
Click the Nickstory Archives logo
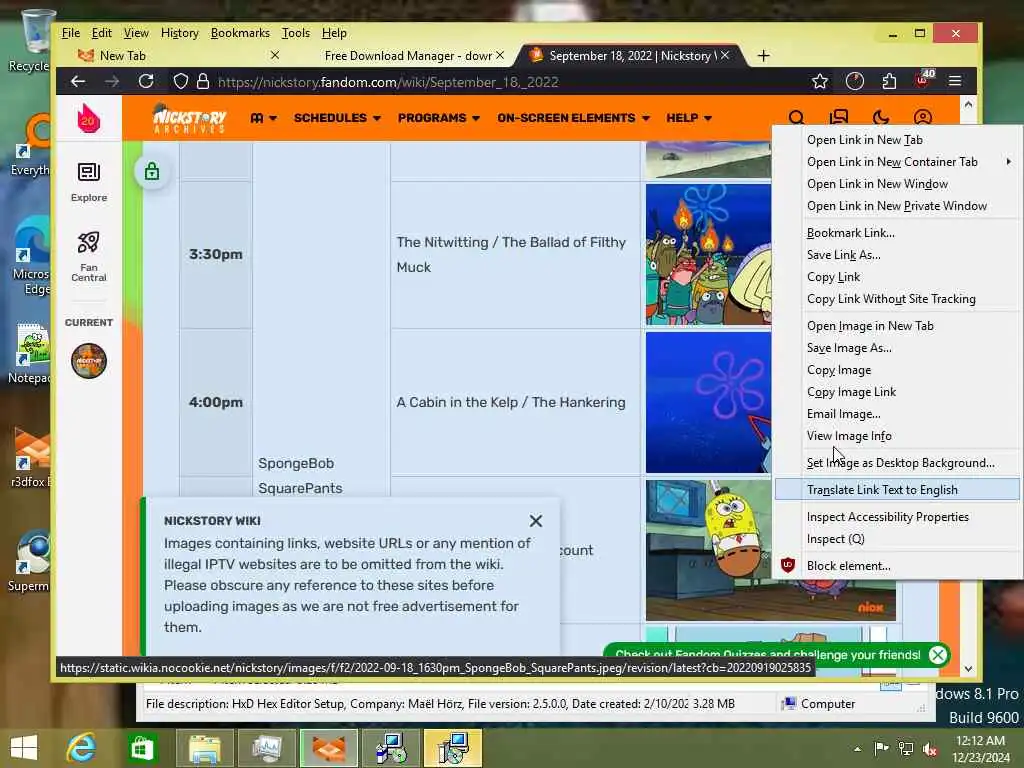click(189, 118)
